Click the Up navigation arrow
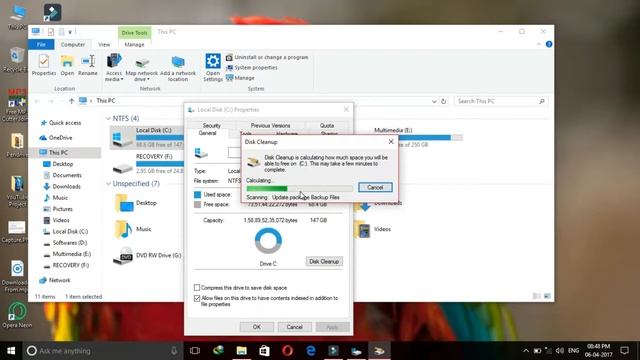Viewport: 640px width, 360px height. tap(71, 101)
